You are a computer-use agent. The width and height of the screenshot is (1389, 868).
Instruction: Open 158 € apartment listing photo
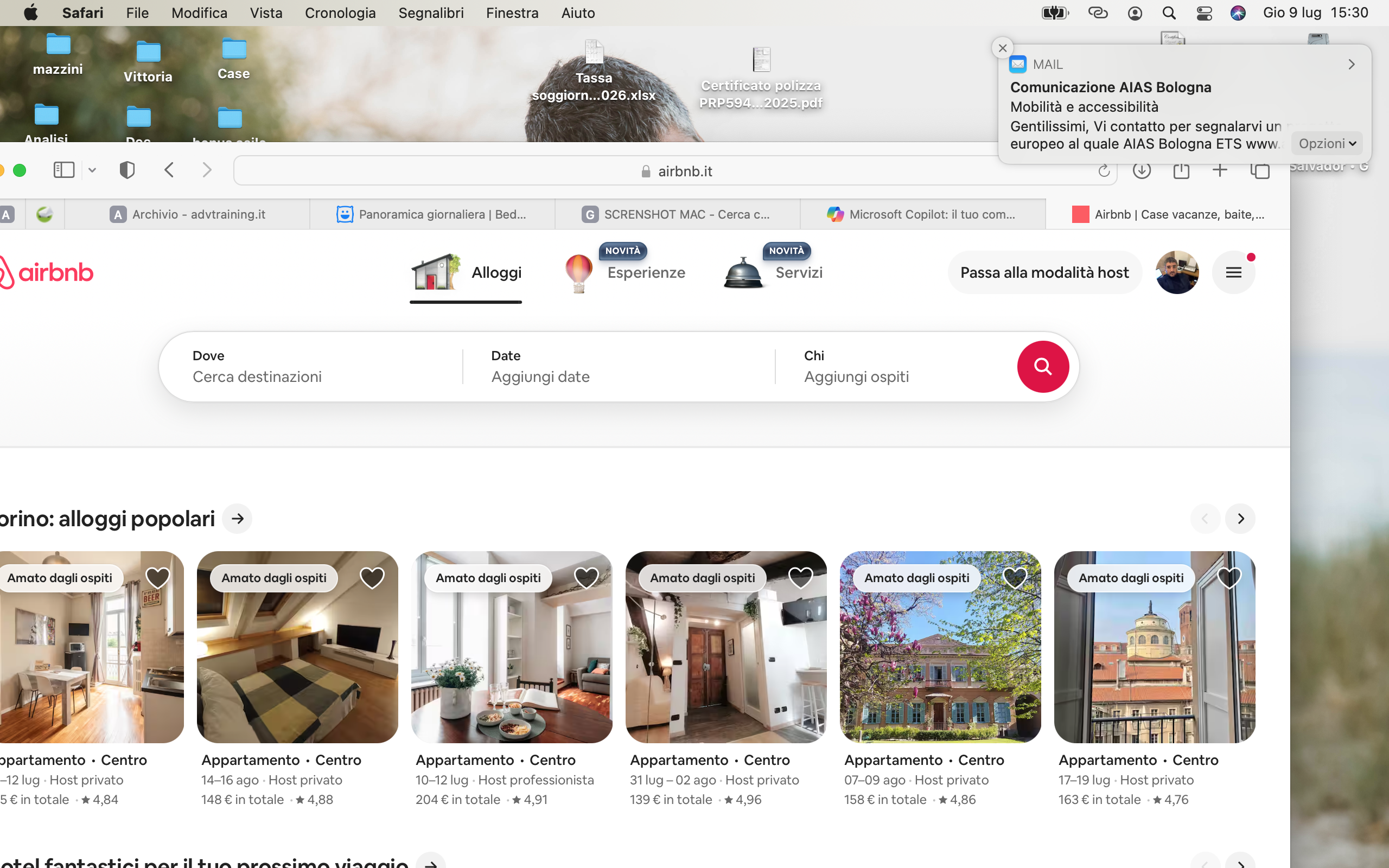940,647
